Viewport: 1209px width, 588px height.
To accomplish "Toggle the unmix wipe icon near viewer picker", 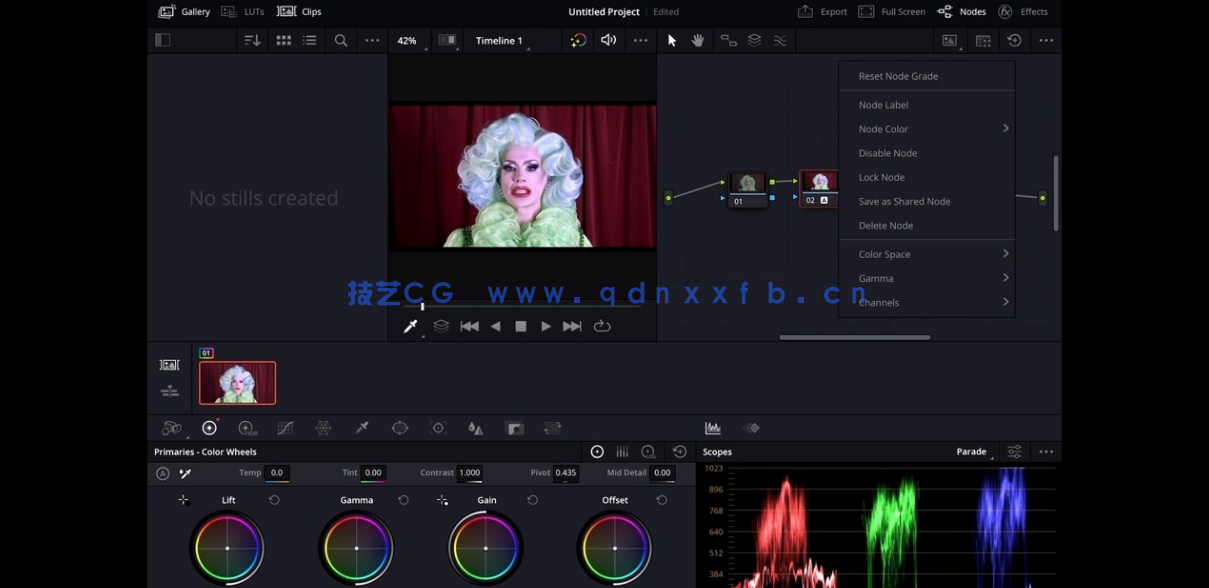I will (x=440, y=325).
